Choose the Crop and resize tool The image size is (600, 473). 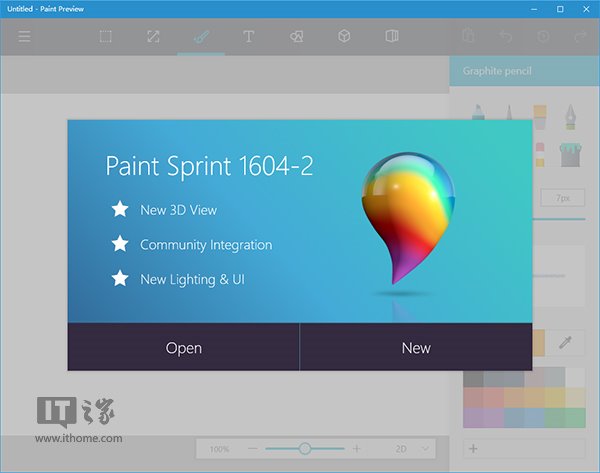153,37
